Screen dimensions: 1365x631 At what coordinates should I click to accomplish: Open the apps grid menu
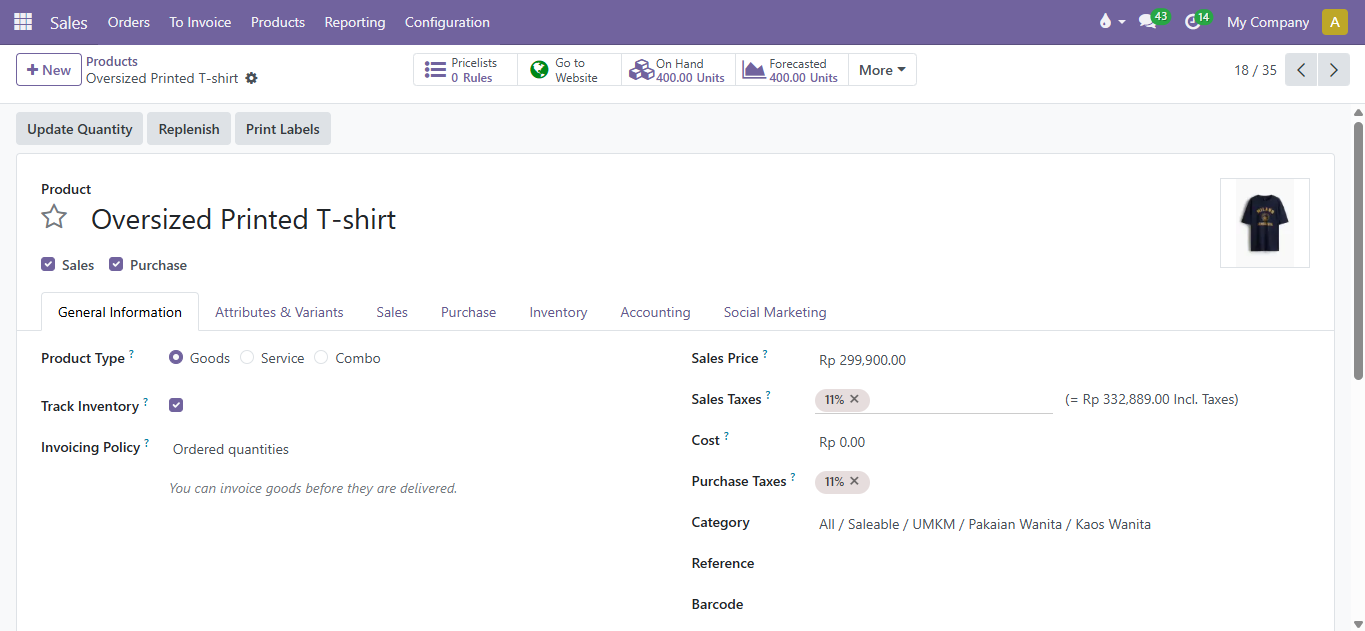[22, 21]
